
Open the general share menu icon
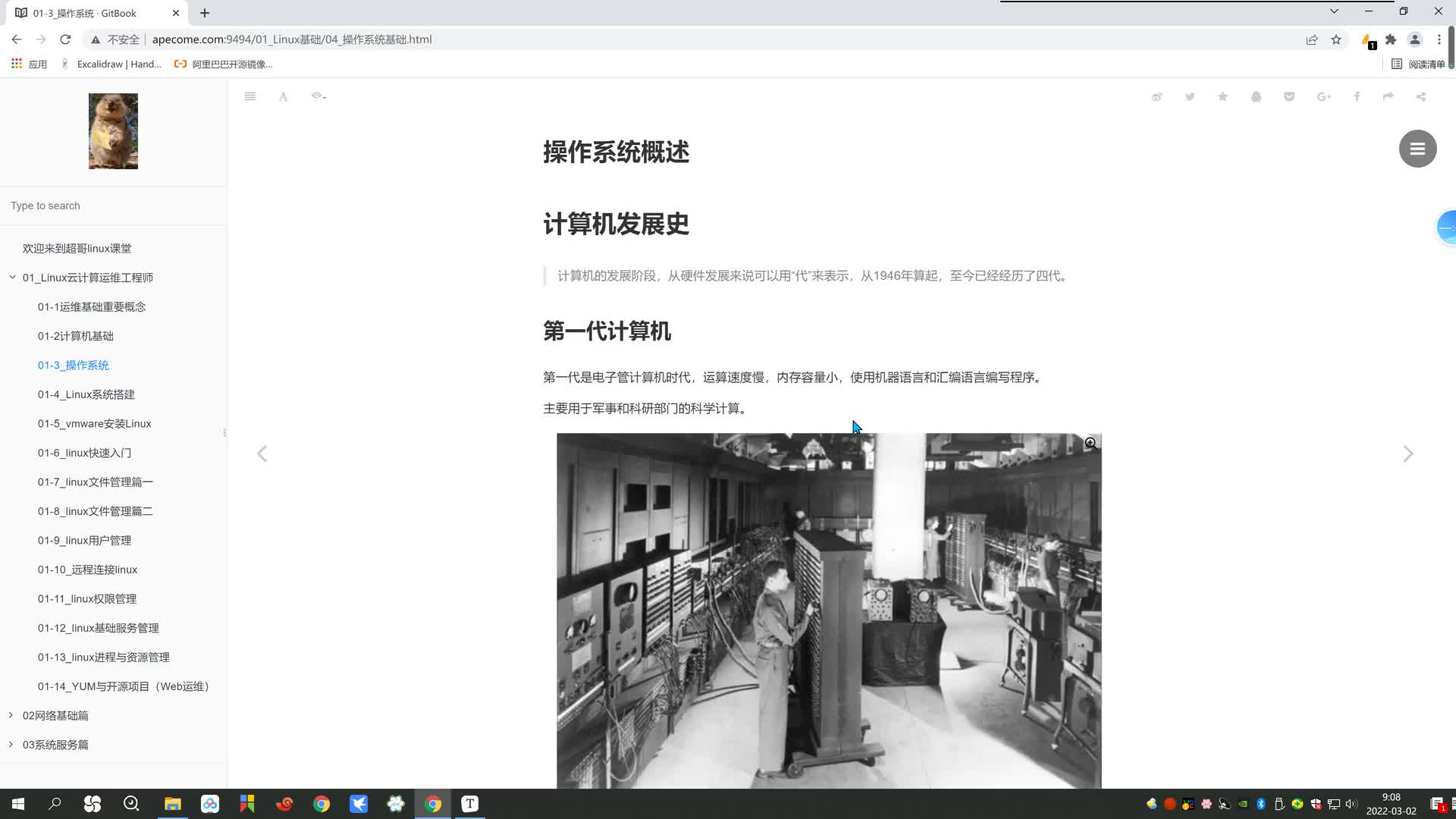(x=1421, y=96)
